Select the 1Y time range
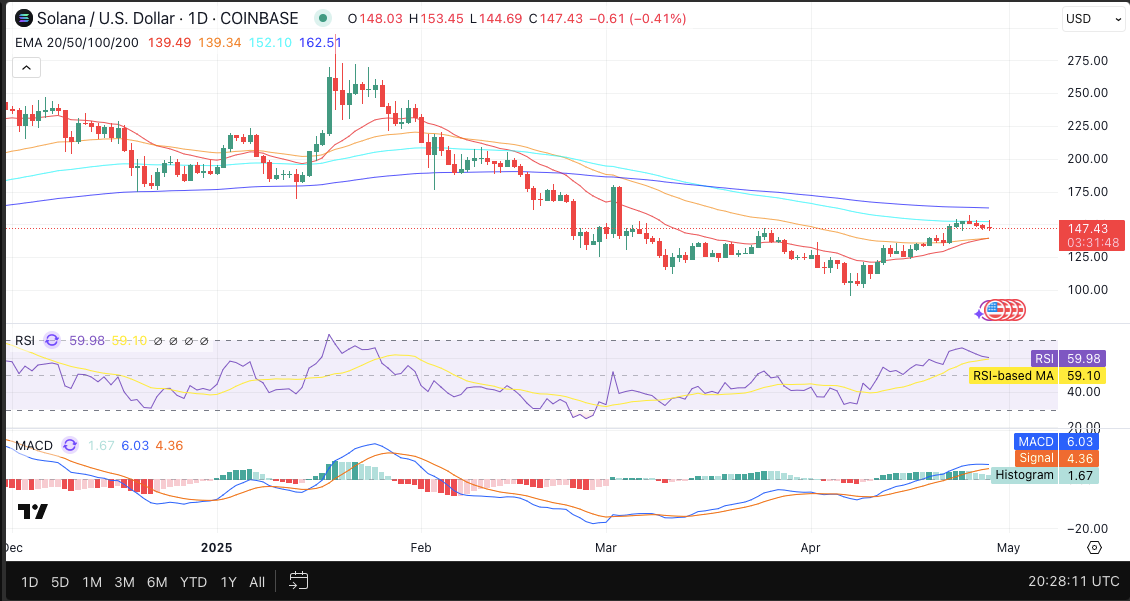Screen dimensions: 1130x601 click(x=228, y=582)
